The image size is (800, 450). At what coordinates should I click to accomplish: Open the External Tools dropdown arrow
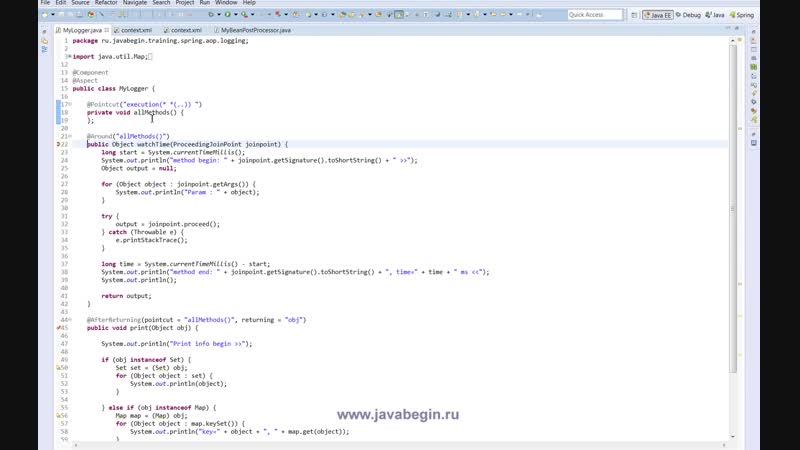(252, 15)
